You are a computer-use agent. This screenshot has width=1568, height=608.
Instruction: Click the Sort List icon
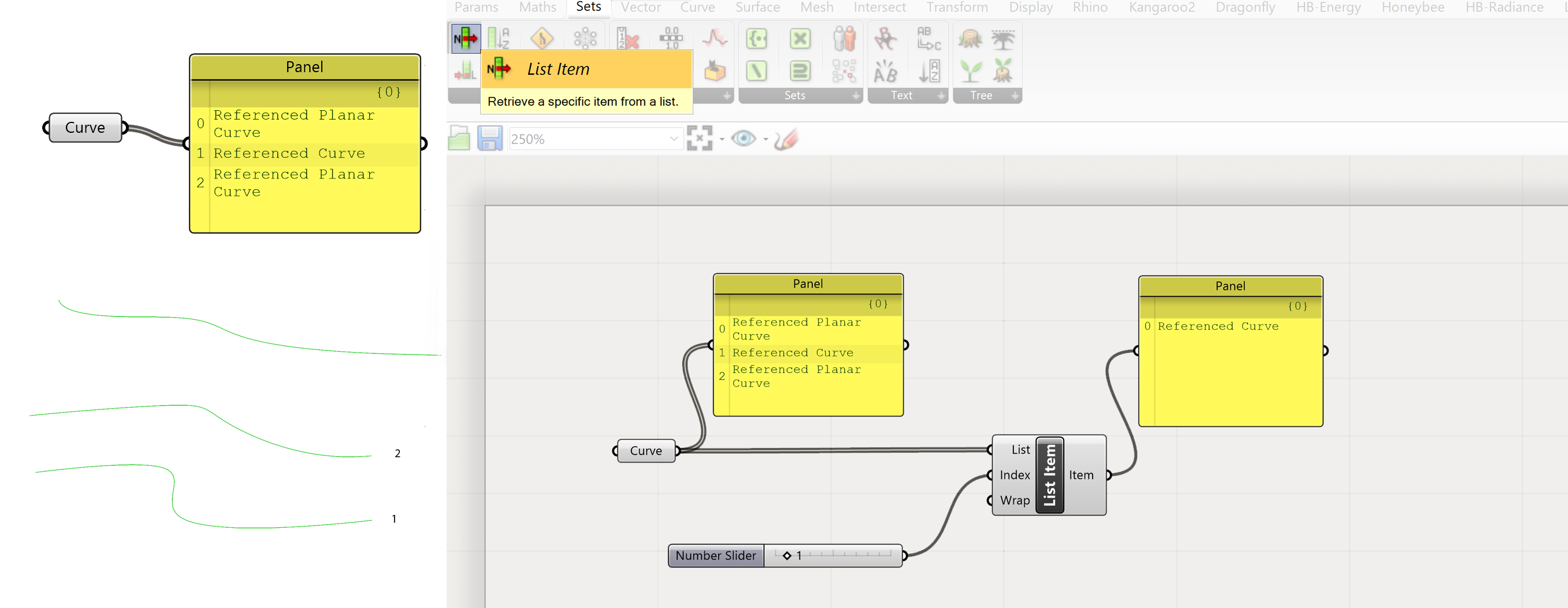coord(499,38)
